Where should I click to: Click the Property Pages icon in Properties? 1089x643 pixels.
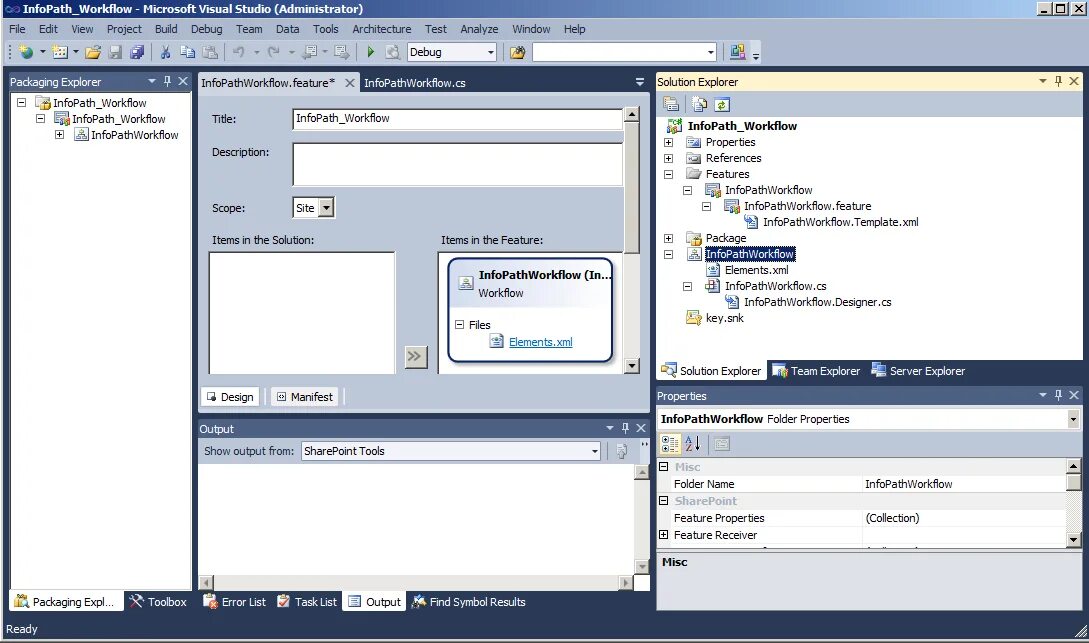(x=722, y=444)
